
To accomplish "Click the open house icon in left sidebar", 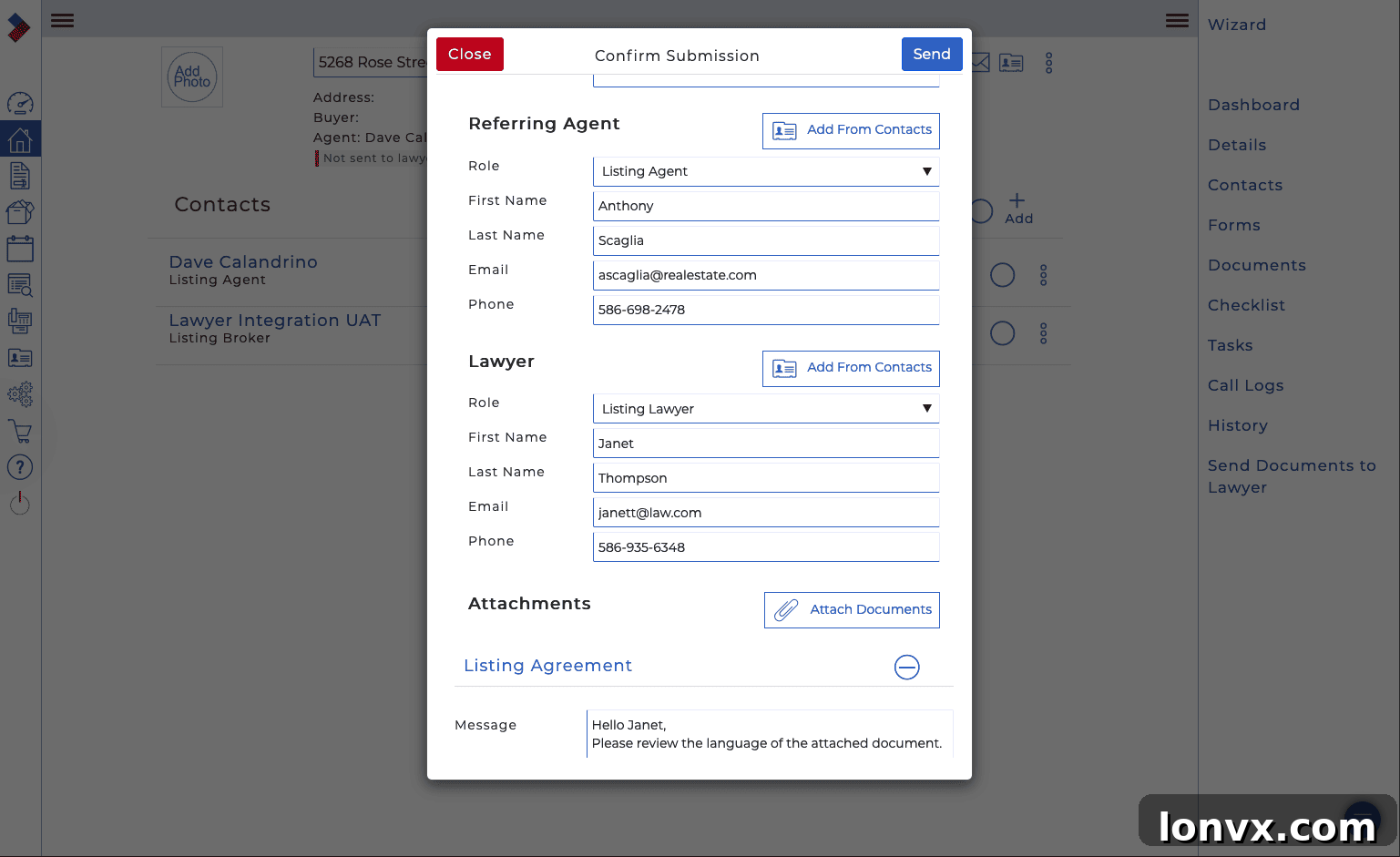I will (x=20, y=212).
